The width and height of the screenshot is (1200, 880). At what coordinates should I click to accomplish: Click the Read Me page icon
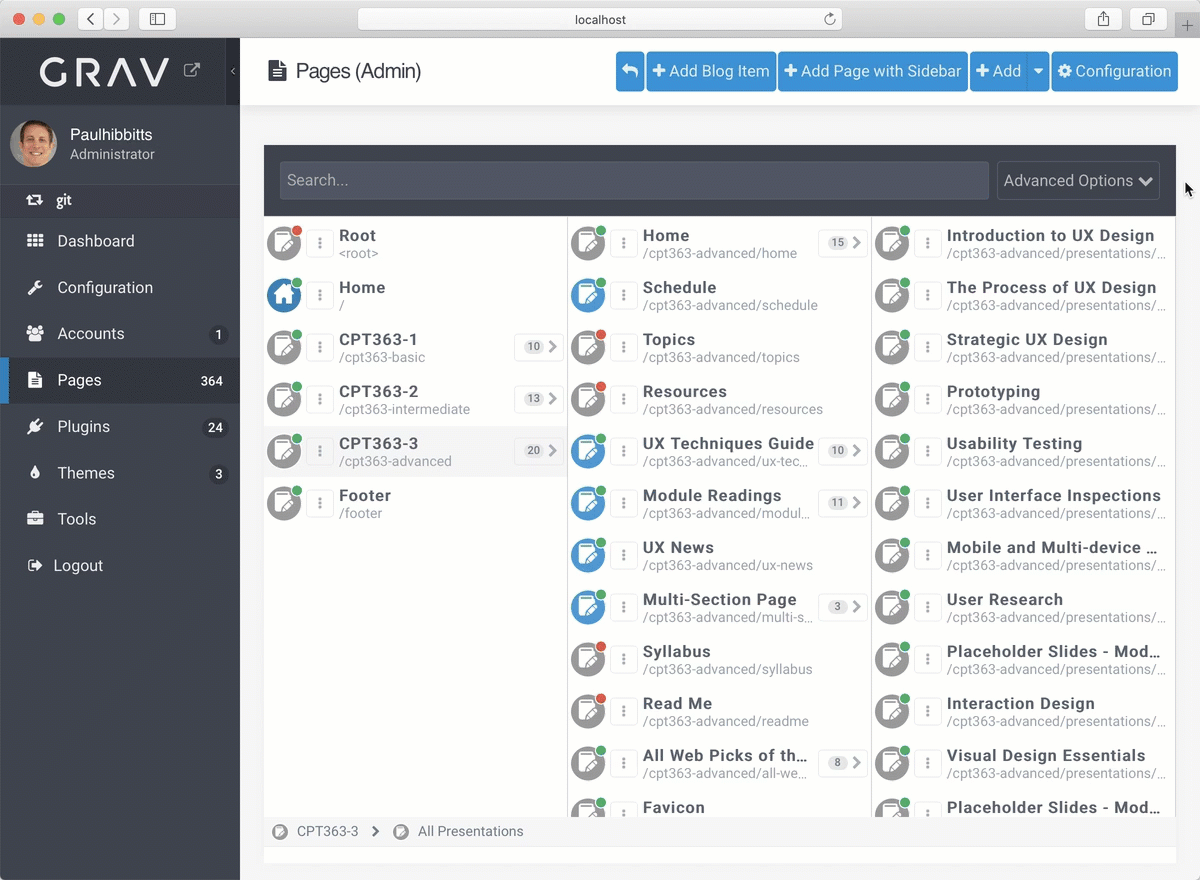click(x=588, y=712)
